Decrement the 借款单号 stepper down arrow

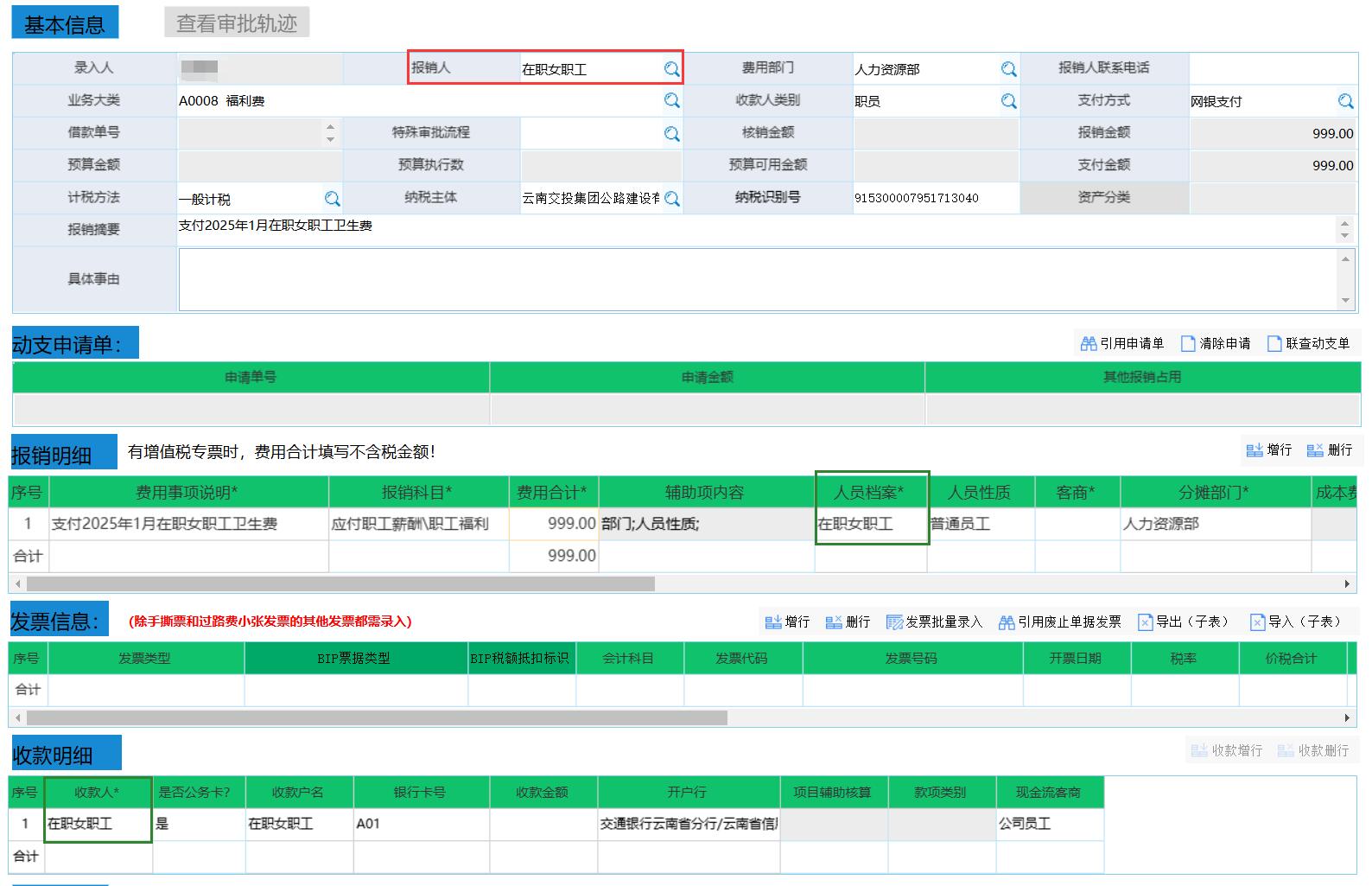[330, 138]
